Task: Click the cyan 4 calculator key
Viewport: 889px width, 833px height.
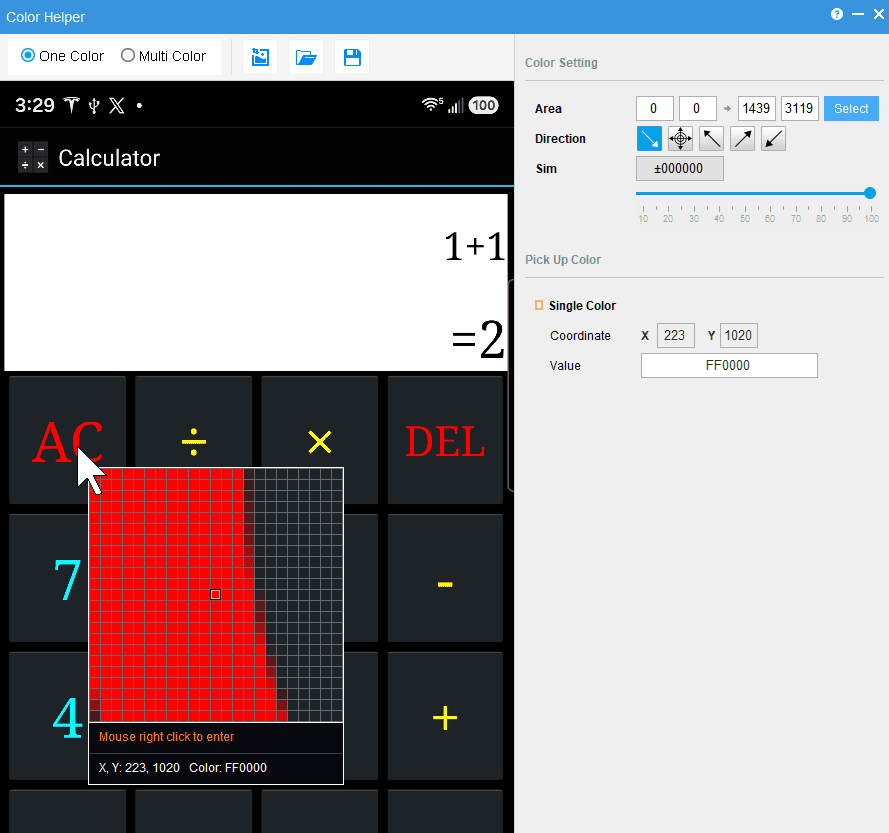Action: click(x=67, y=716)
